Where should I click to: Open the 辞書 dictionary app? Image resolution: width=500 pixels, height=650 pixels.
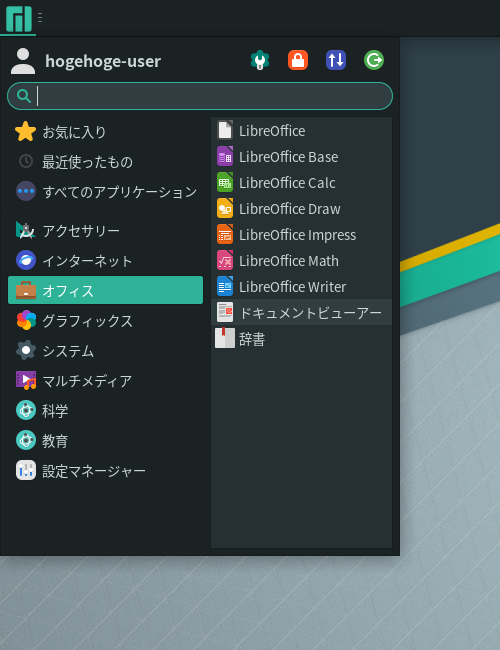click(301, 339)
